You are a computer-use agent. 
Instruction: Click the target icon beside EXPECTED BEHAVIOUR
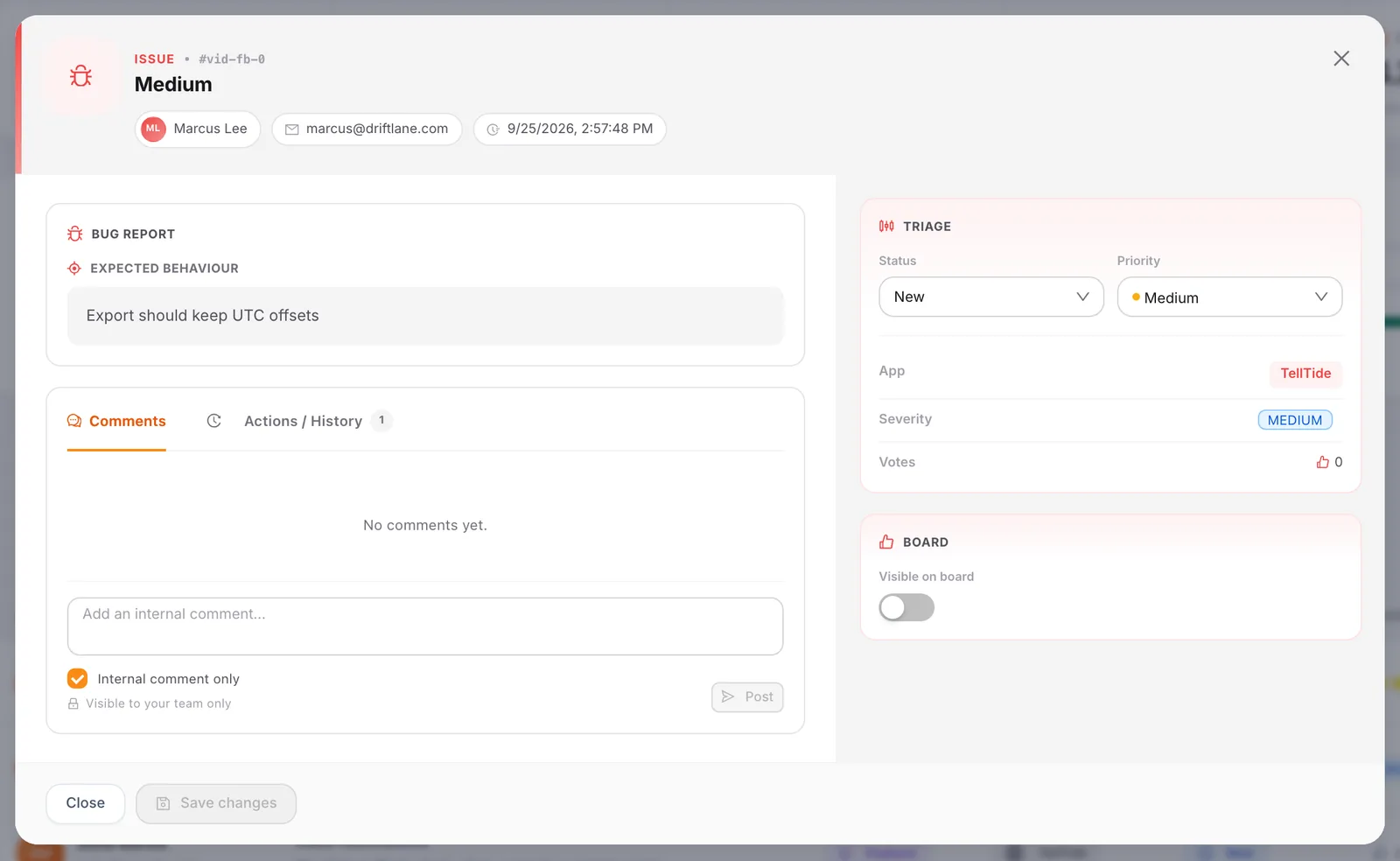pos(74,269)
